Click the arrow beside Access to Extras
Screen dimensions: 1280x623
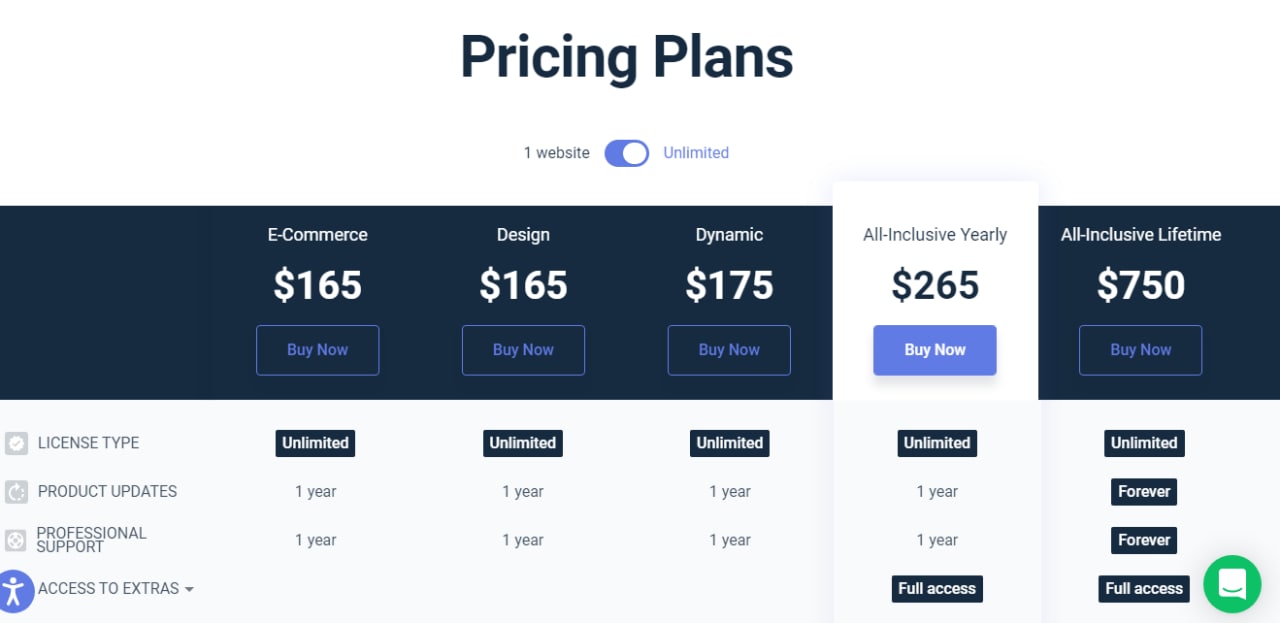[x=189, y=590]
